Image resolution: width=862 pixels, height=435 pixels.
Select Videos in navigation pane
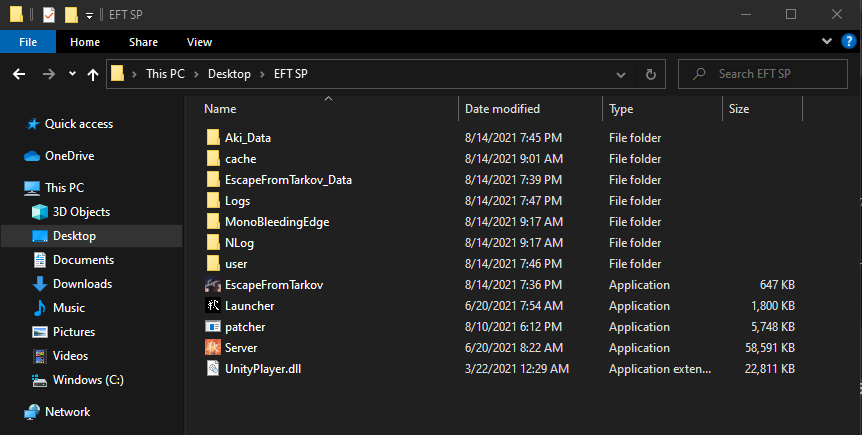pos(70,356)
